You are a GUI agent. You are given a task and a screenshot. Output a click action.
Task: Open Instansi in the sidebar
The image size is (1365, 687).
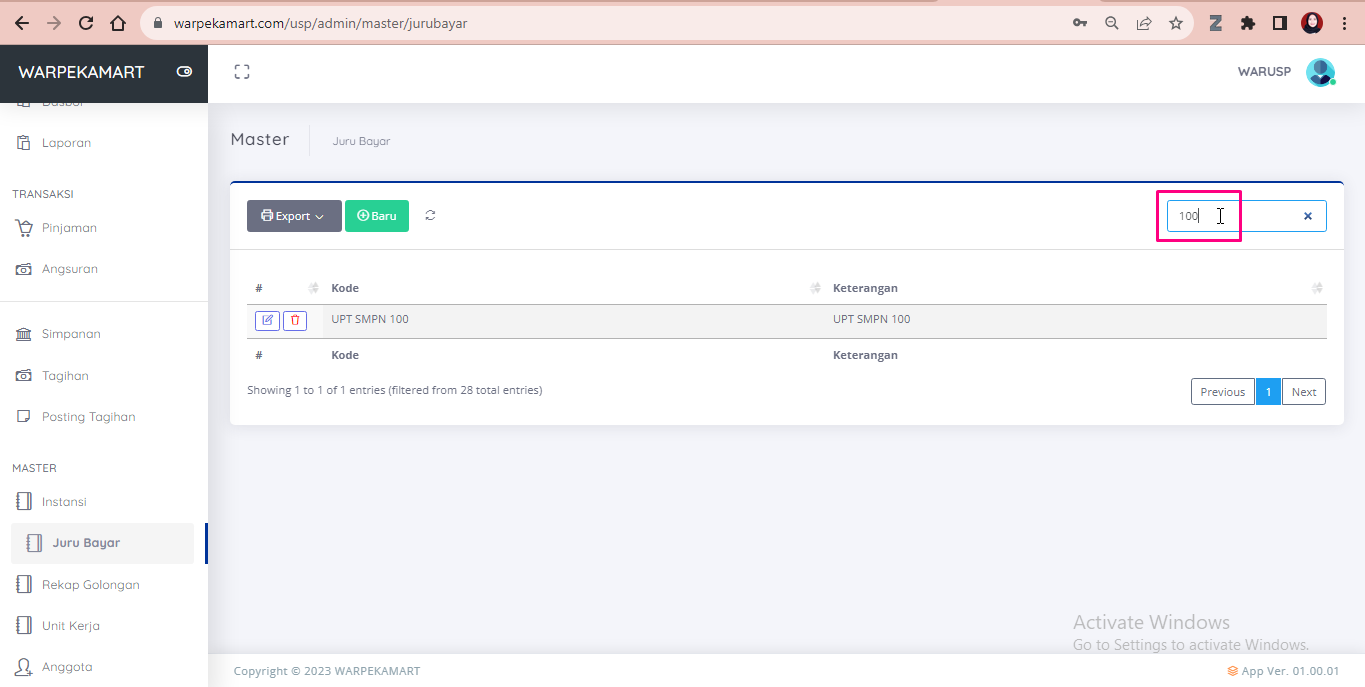(x=64, y=502)
